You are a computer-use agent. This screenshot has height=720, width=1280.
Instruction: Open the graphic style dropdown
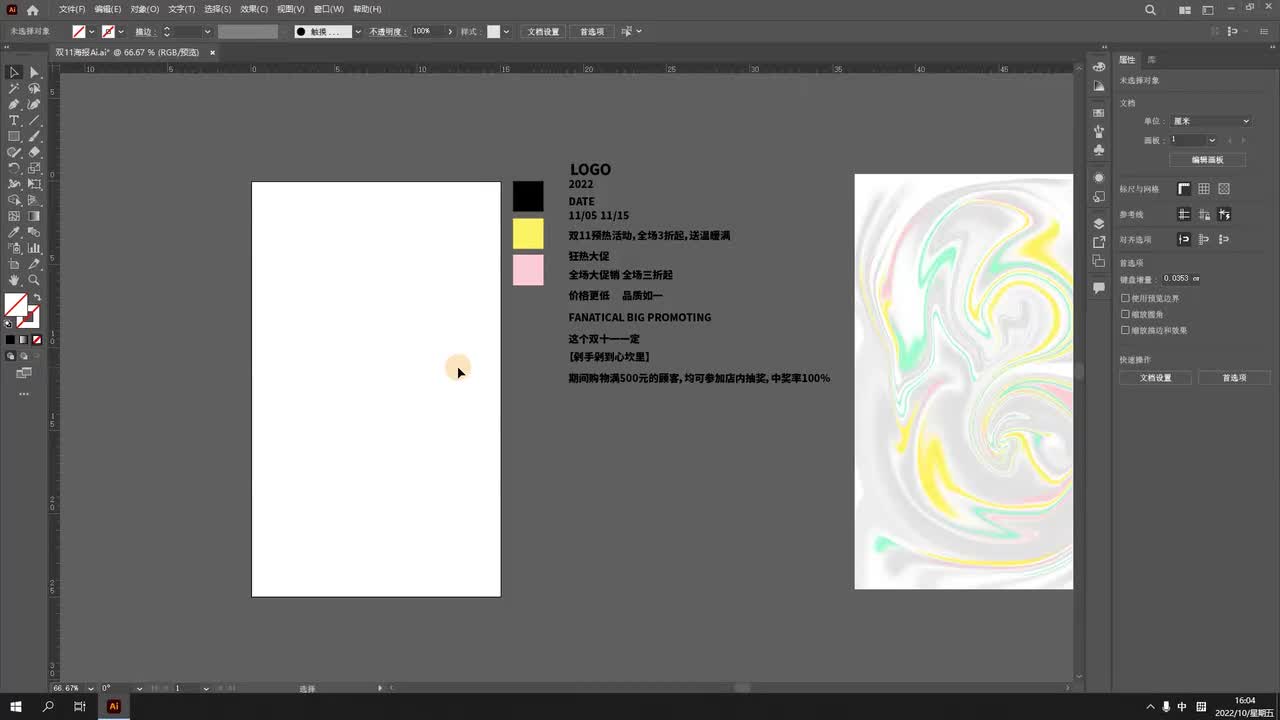tap(506, 32)
